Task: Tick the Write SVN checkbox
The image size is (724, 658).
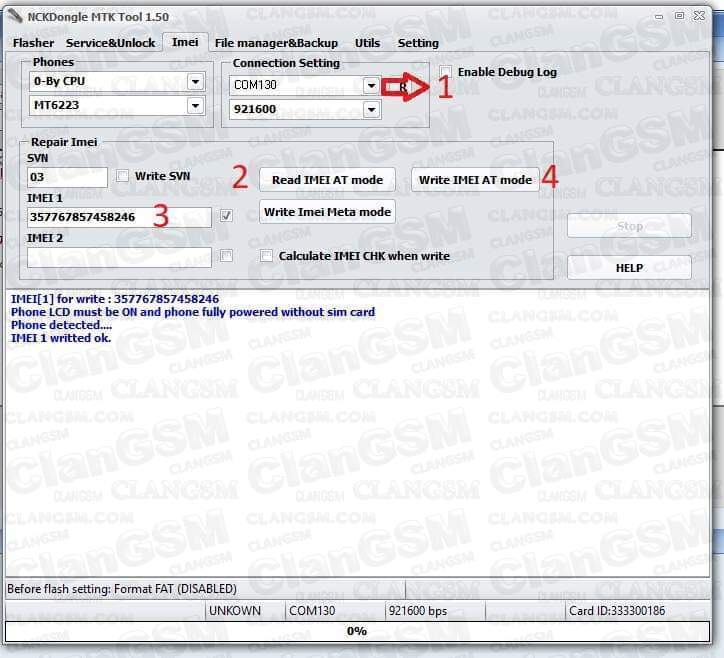Action: pyautogui.click(x=122, y=175)
